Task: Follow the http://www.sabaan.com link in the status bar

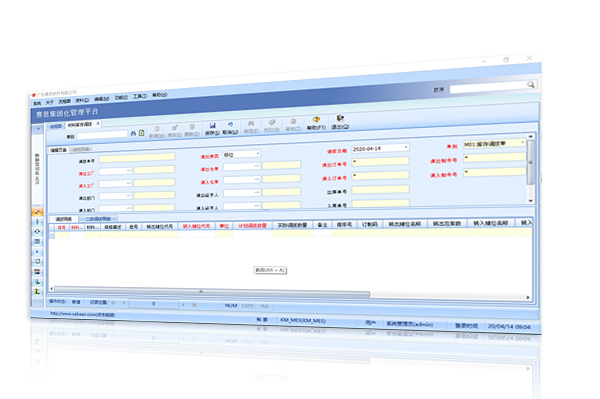Action: (x=82, y=314)
